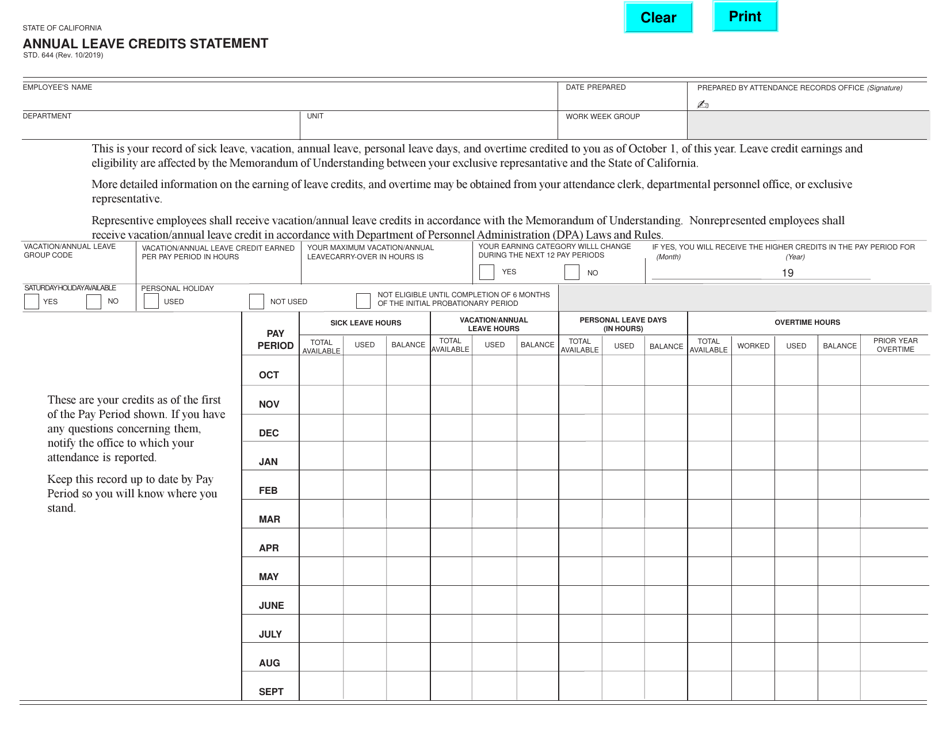950x733 pixels.
Task: Click the Clear button
Action: point(658,17)
